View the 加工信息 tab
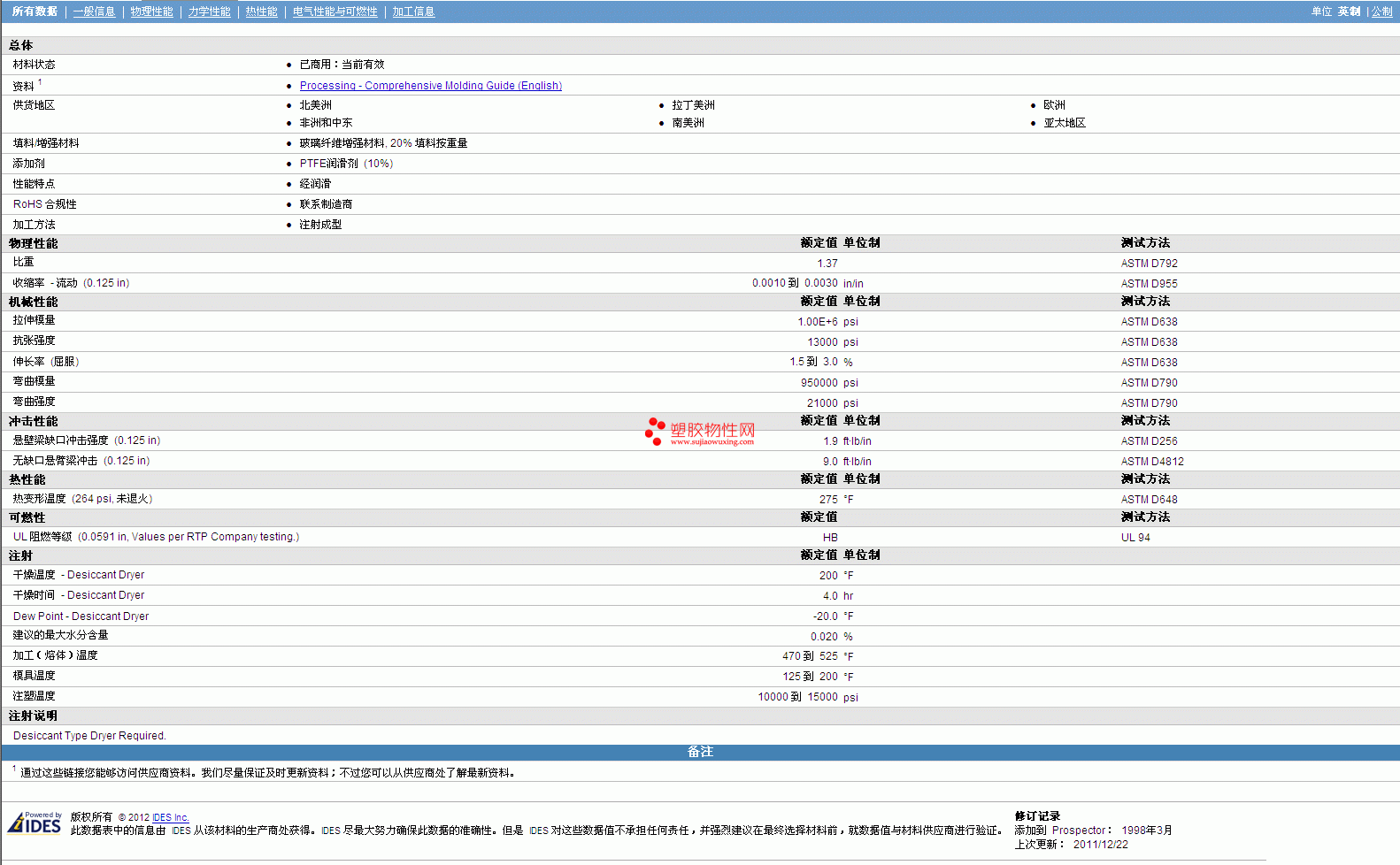This screenshot has width=1400, height=865. click(x=413, y=11)
